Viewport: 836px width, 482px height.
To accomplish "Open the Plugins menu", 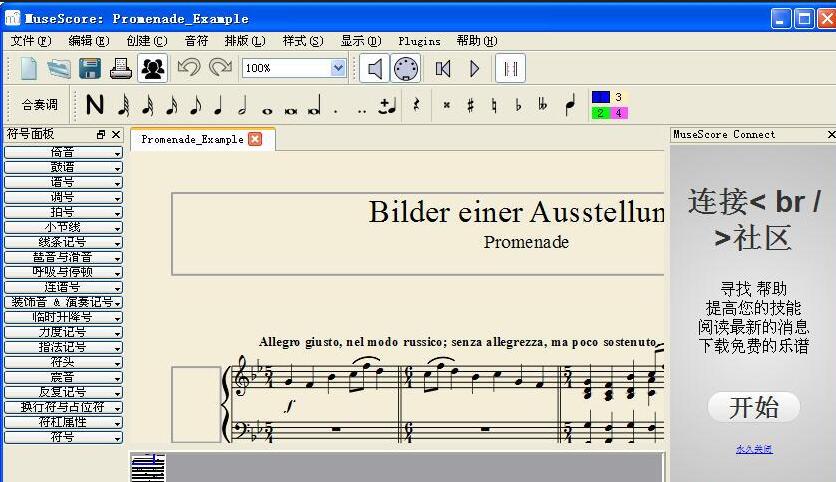I will (x=419, y=41).
